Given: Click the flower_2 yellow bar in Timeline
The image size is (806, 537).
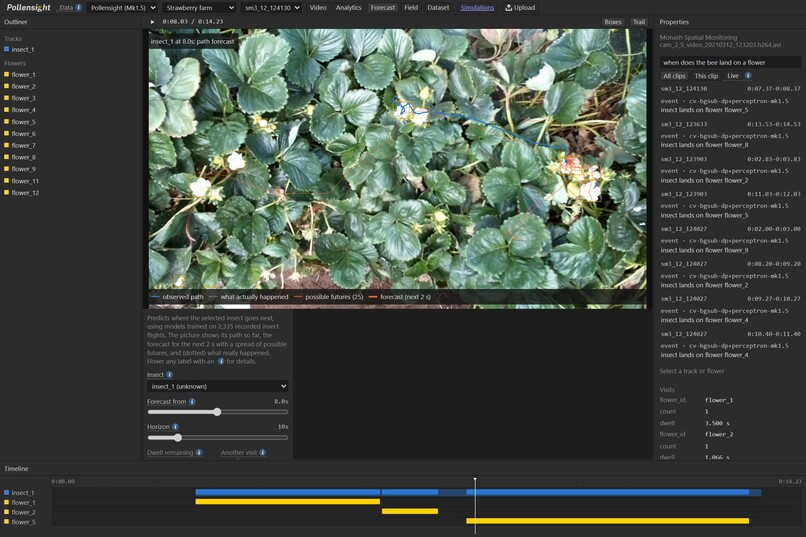Looking at the screenshot, I should click(410, 511).
